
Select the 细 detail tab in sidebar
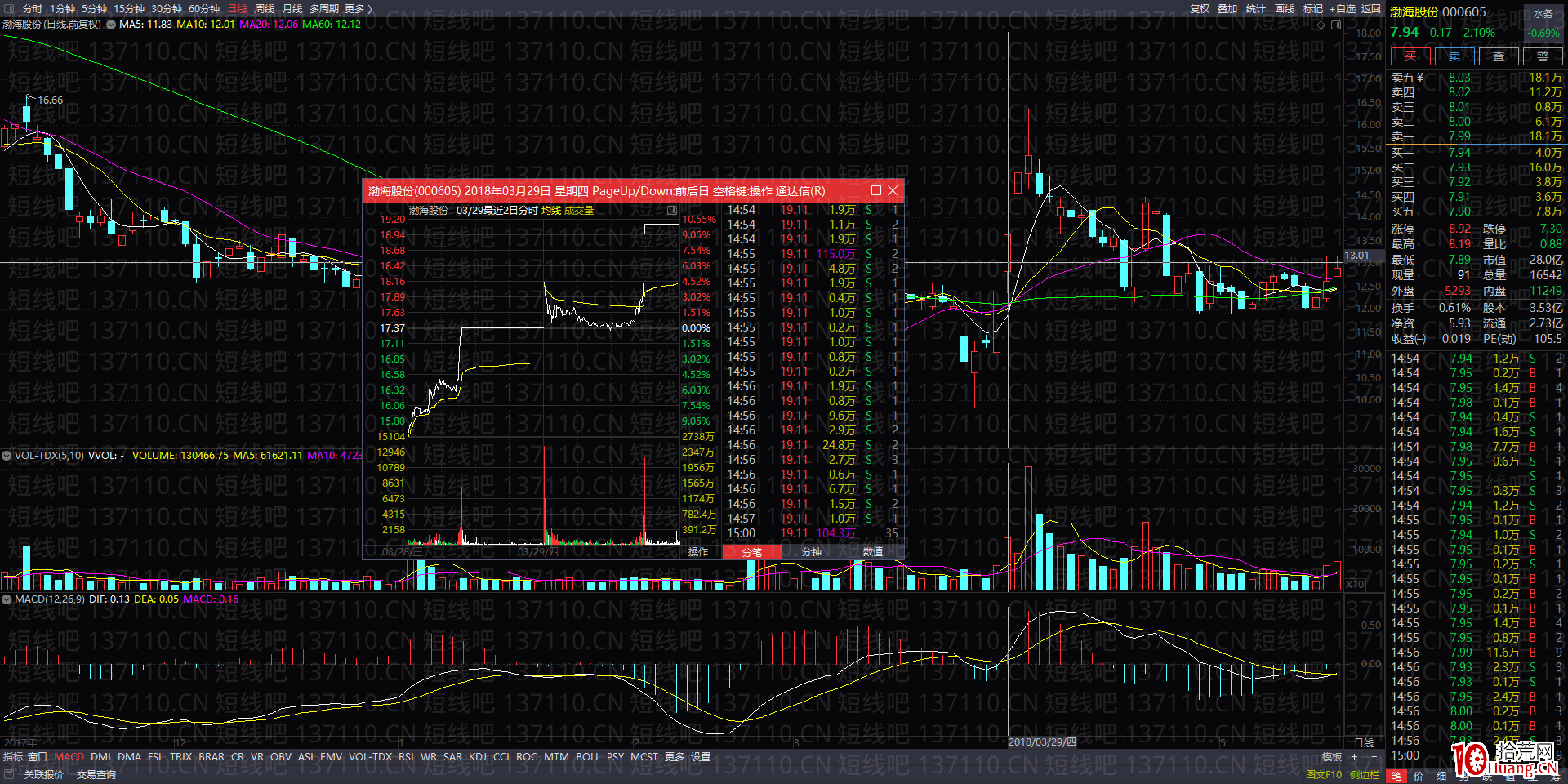(x=1441, y=776)
